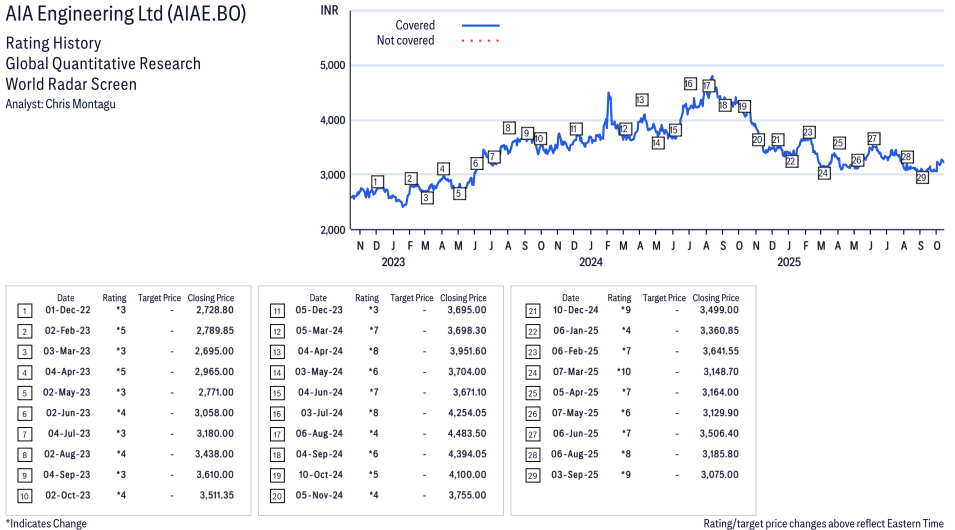This screenshot has height=530, width=955.
Task: Click chart marker 24 on the graph
Action: 824,173
